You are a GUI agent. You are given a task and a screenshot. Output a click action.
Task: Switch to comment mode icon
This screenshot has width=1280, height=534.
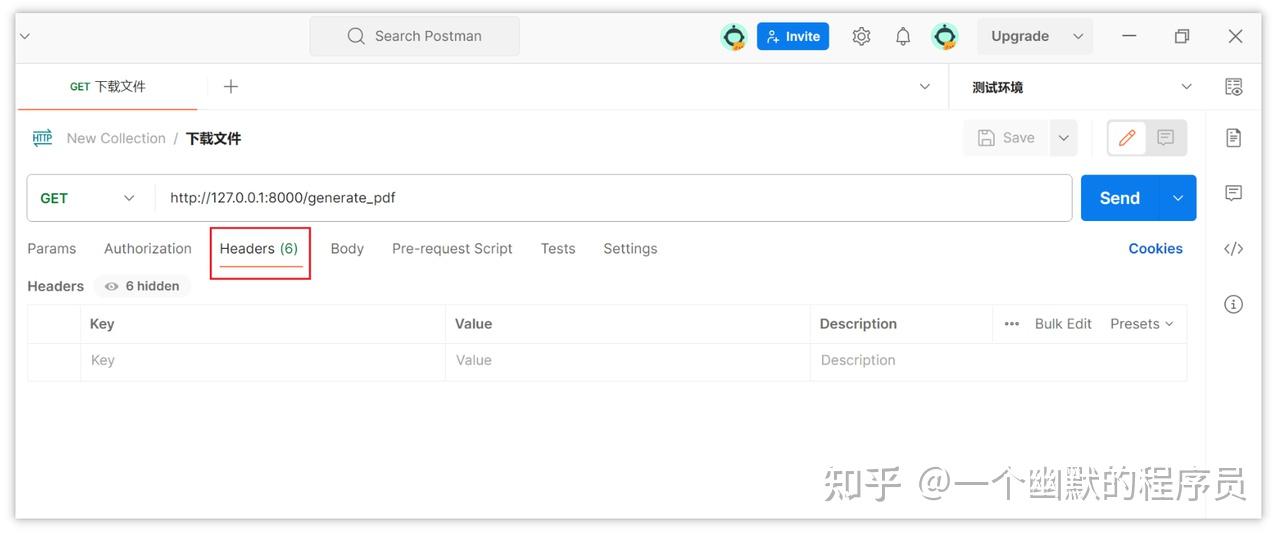1166,138
